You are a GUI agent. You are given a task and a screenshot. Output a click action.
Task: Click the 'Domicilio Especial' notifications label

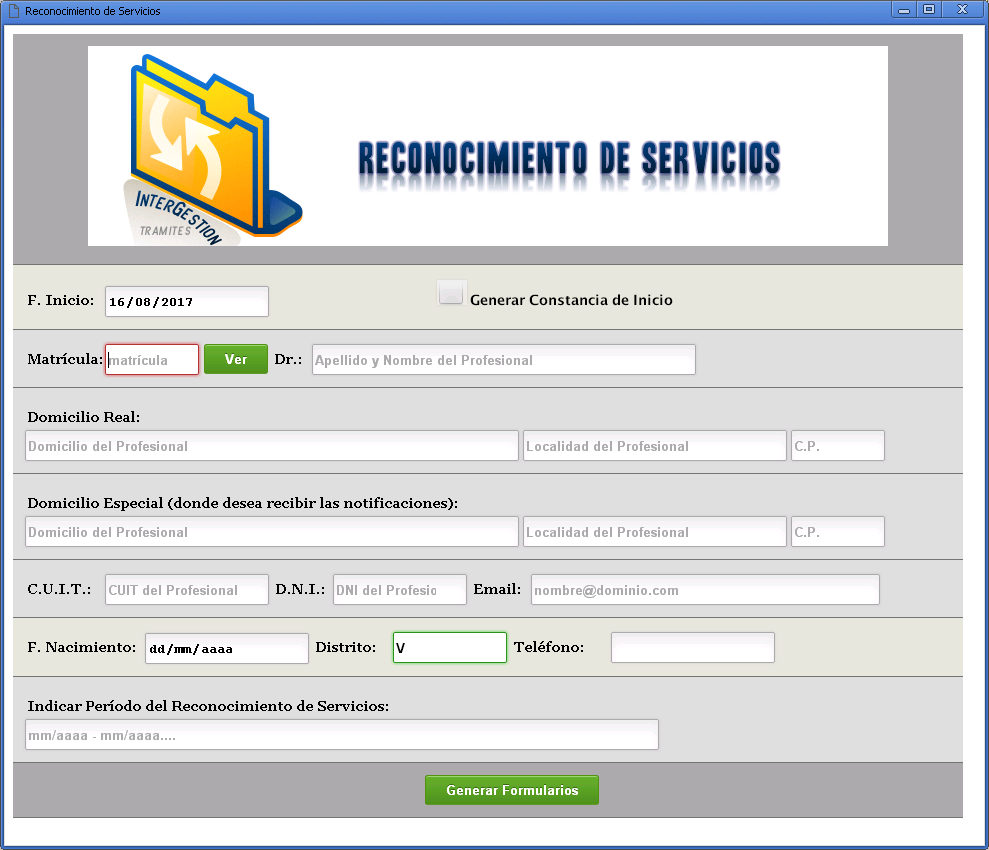(x=243, y=503)
